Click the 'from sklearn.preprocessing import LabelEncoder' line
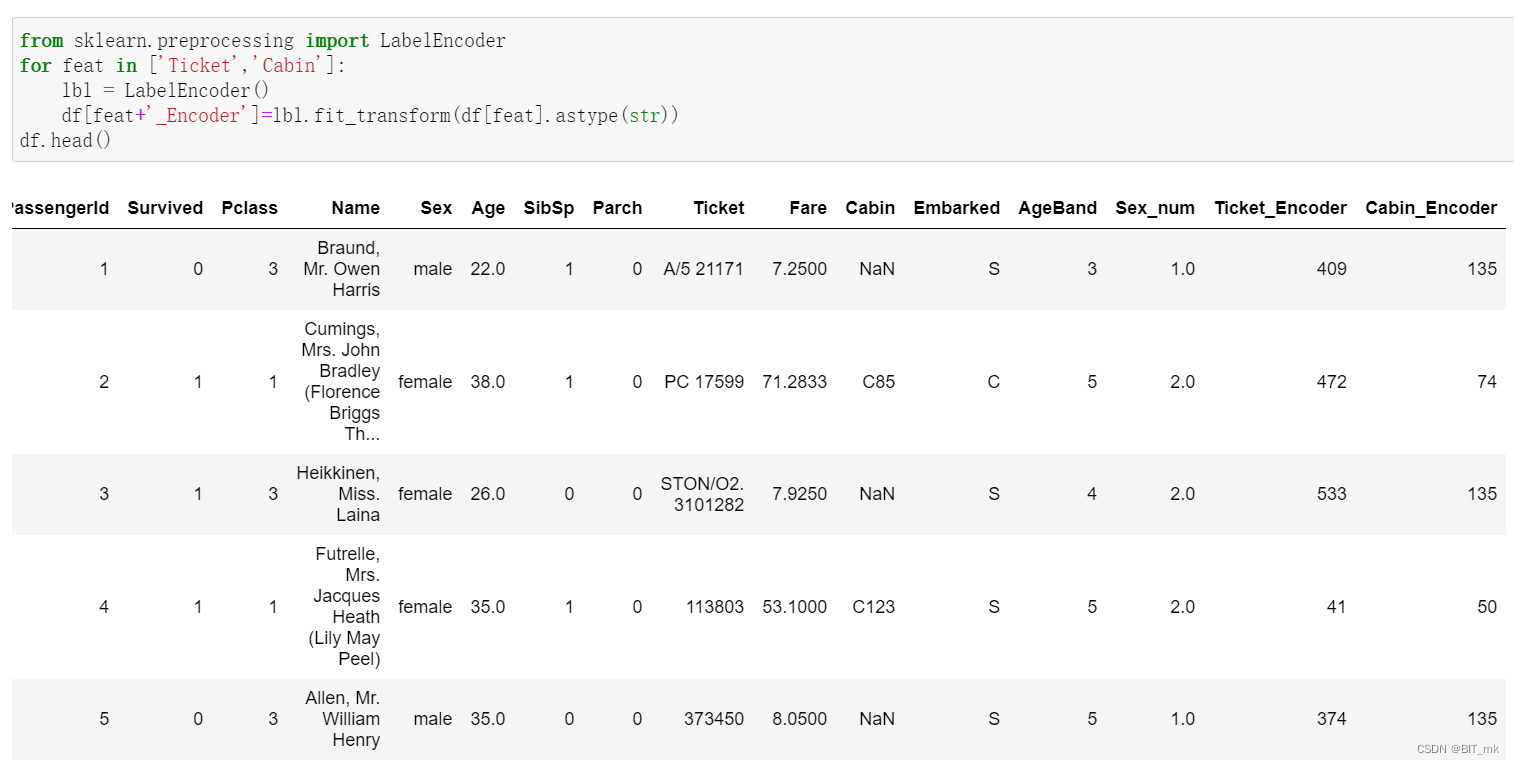 263,41
